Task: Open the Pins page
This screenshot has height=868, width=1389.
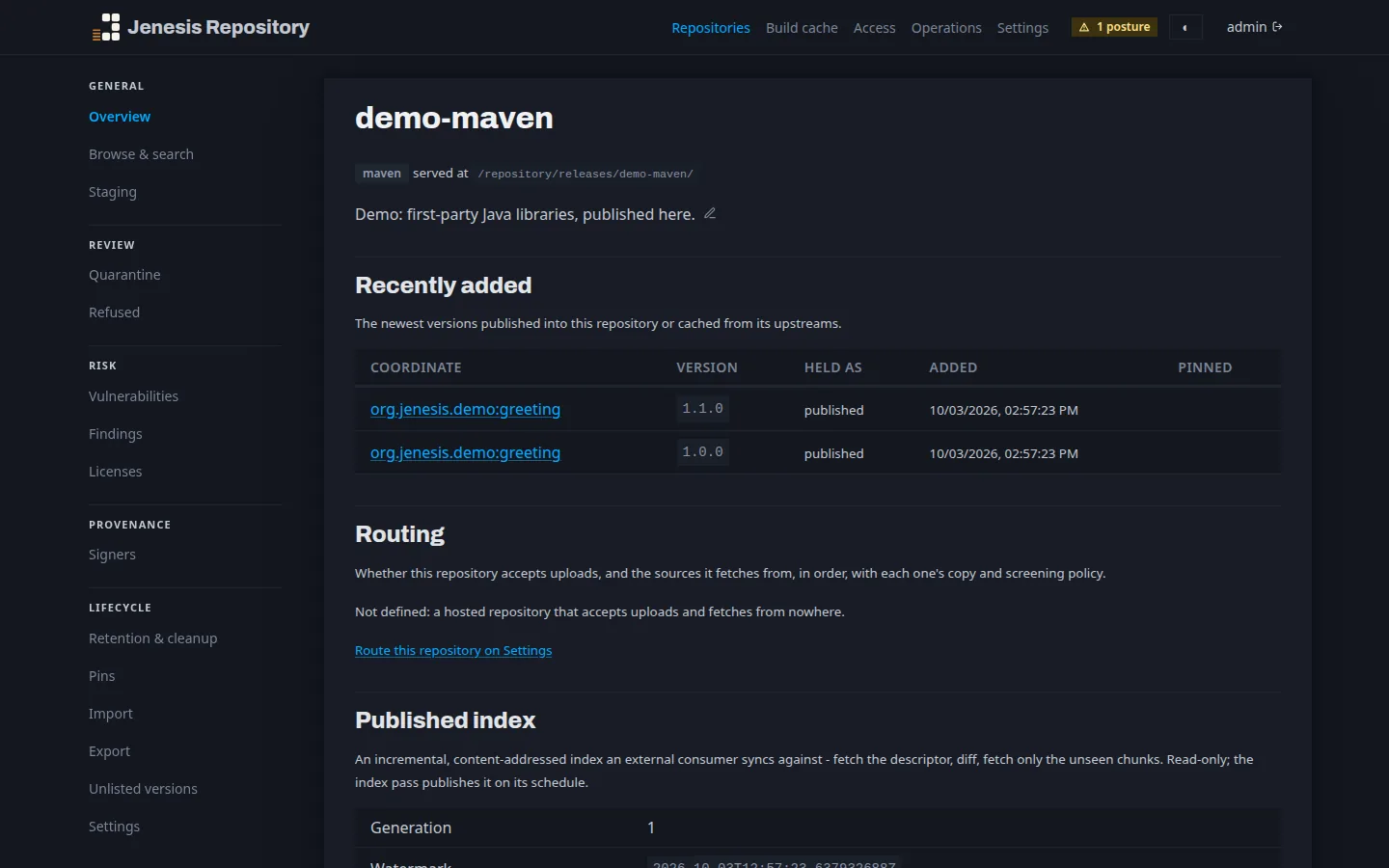Action: tap(102, 676)
